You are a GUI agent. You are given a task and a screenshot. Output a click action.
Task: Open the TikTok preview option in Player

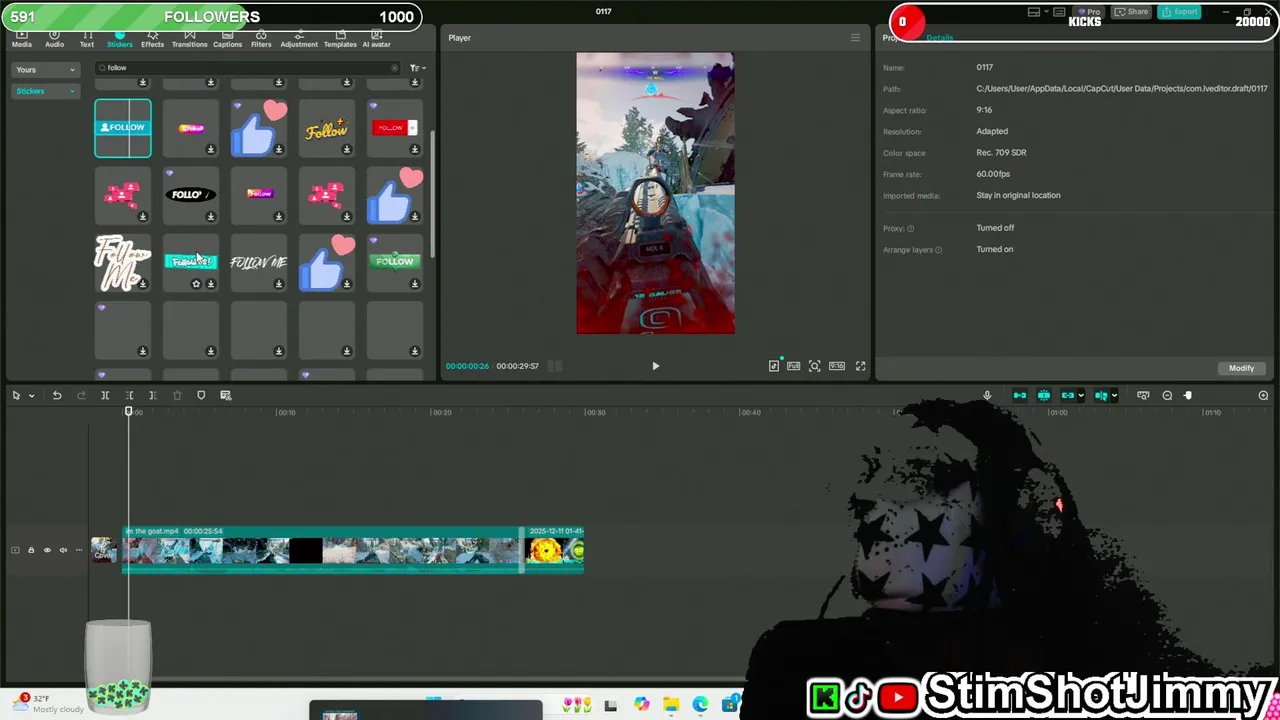pos(774,366)
